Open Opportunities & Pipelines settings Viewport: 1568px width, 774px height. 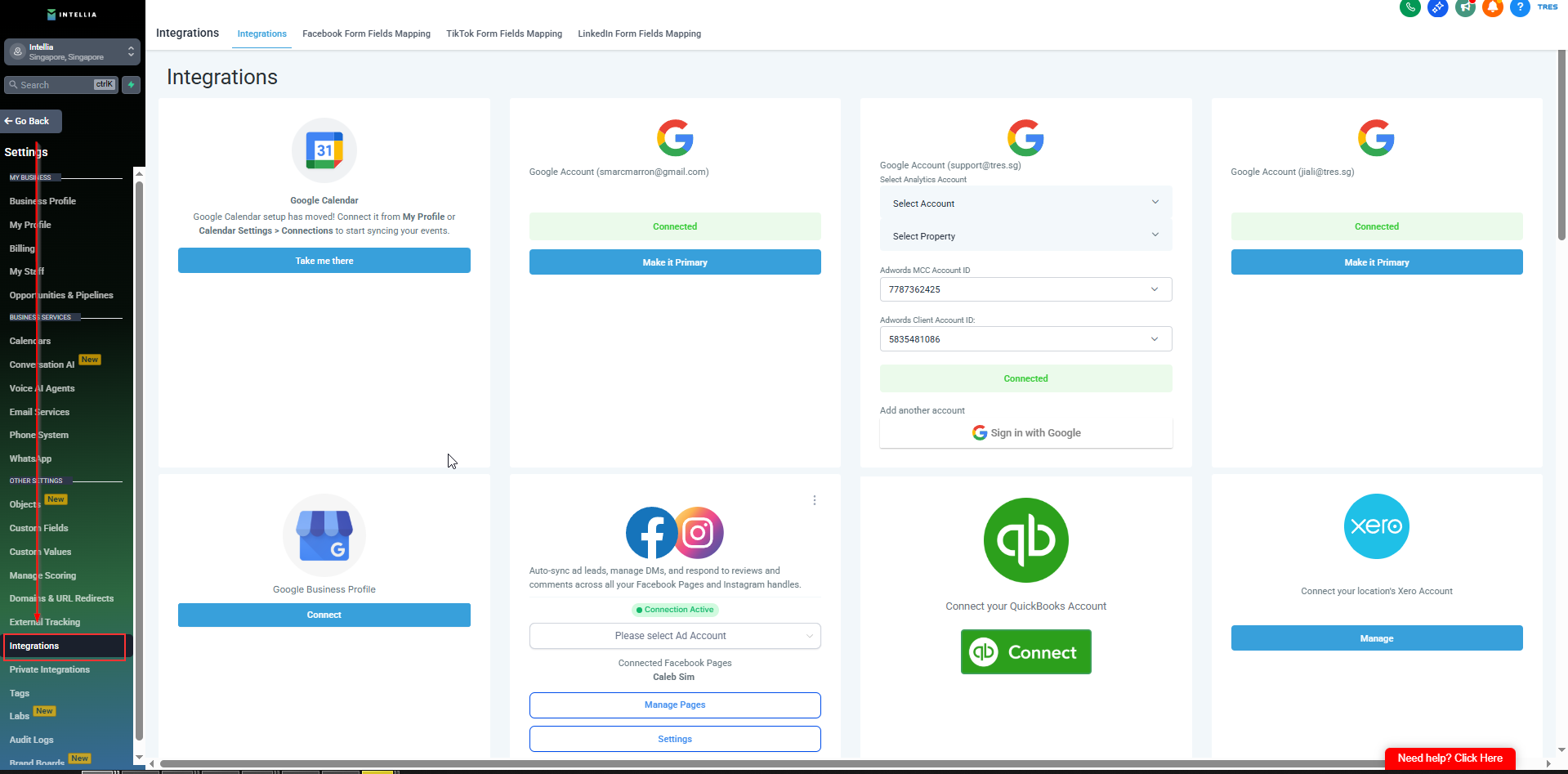61,295
